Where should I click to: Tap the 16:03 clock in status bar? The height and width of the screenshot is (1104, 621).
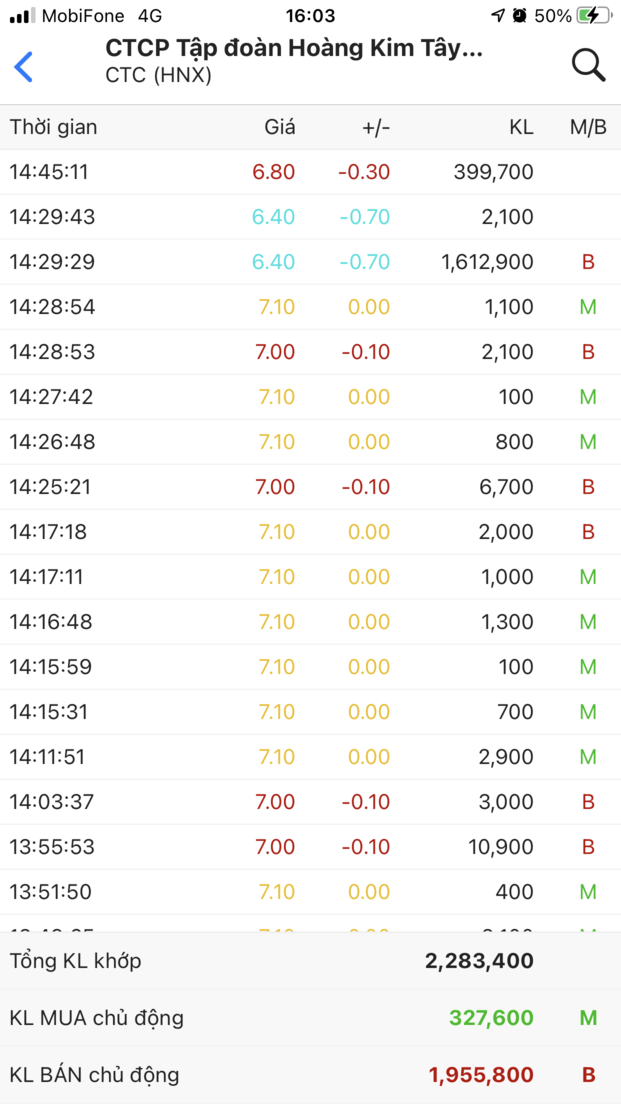310,16
